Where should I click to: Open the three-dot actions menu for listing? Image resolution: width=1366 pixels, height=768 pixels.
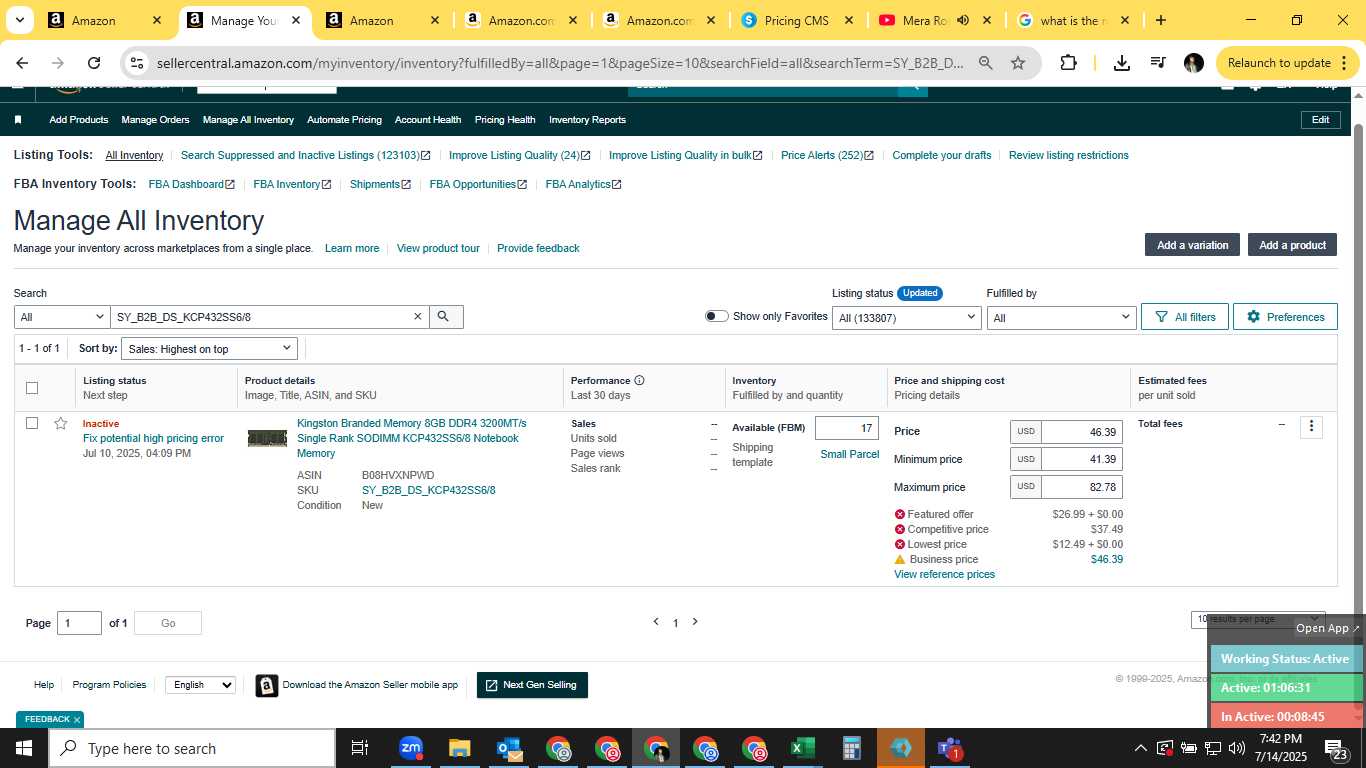point(1311,427)
